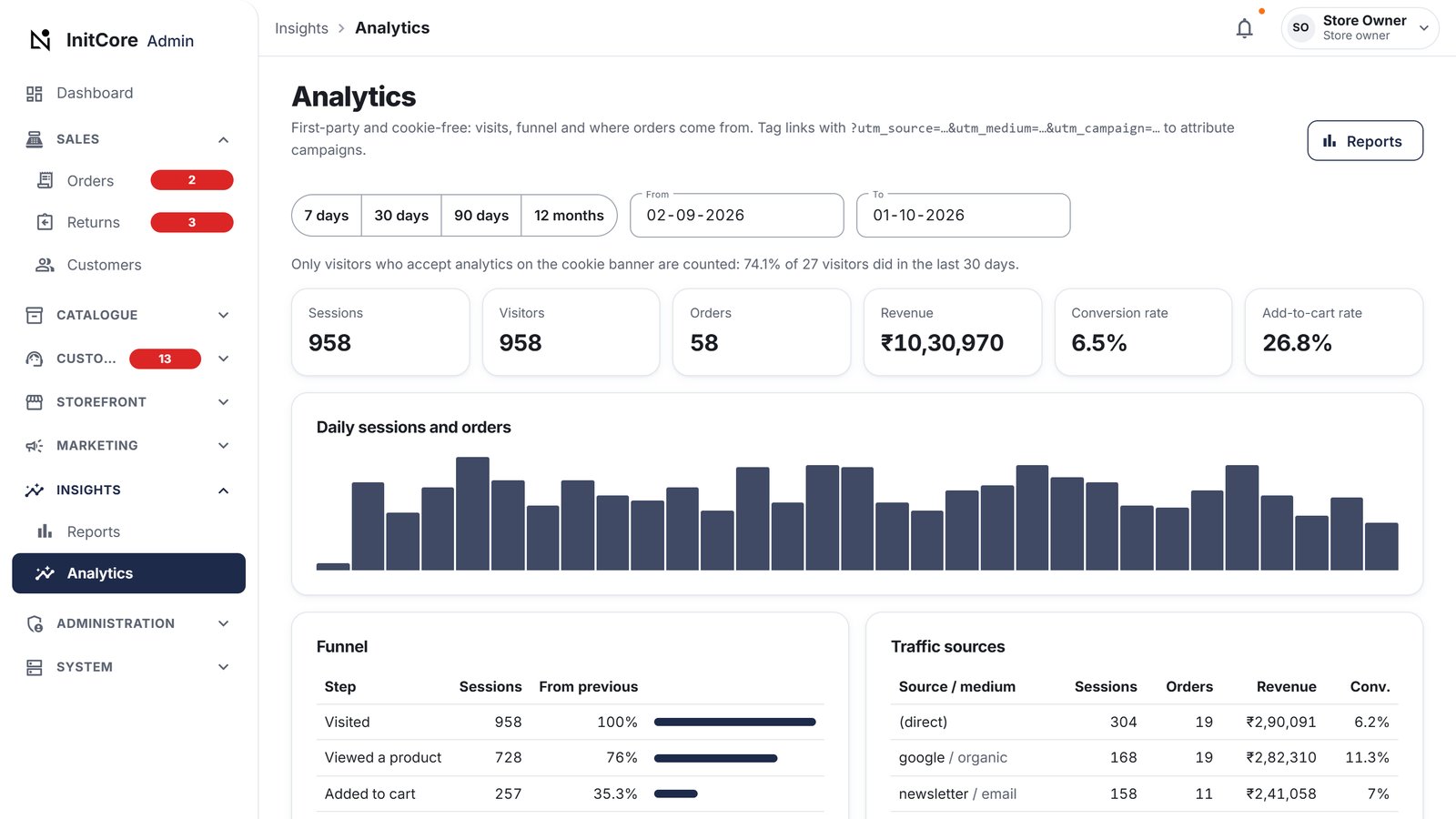
Task: Click the Administration shield icon
Action: (x=35, y=623)
